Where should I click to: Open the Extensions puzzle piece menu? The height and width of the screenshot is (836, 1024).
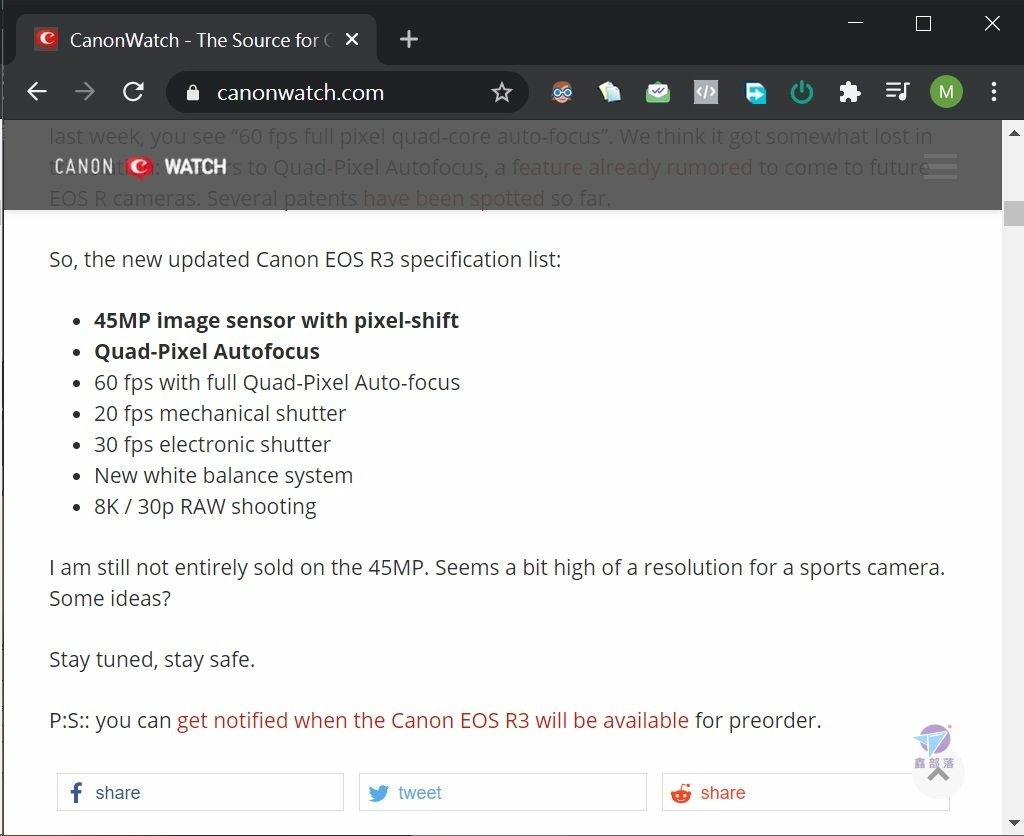click(850, 92)
